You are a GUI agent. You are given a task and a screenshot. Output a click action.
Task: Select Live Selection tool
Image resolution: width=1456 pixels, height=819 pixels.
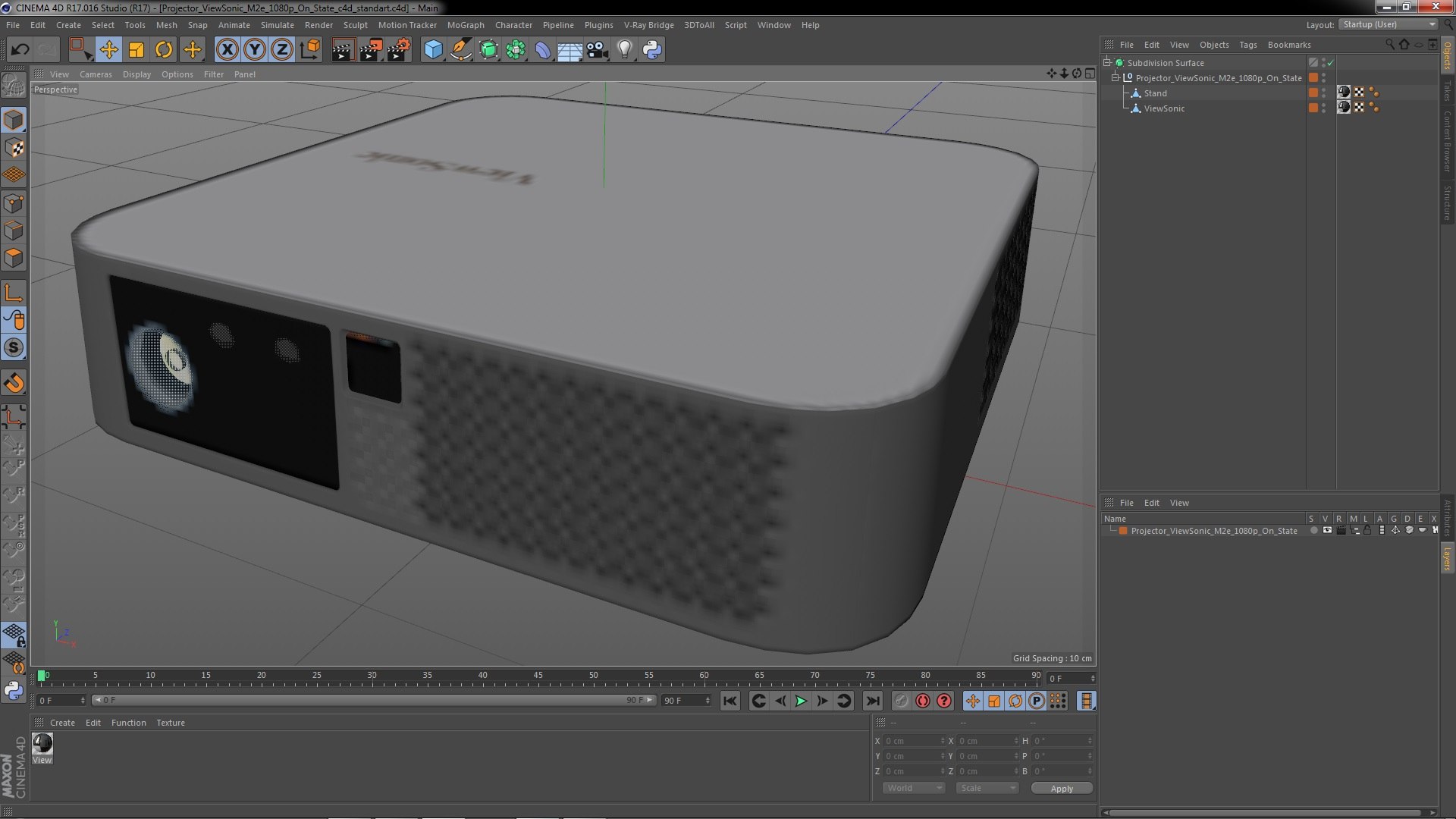pos(80,50)
